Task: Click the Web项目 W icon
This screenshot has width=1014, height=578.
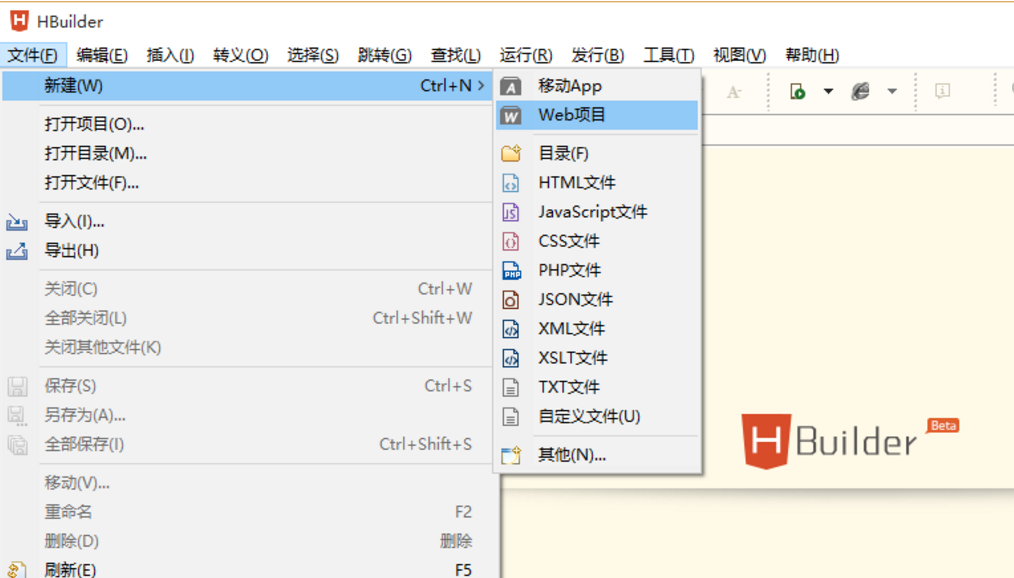Action: 511,116
